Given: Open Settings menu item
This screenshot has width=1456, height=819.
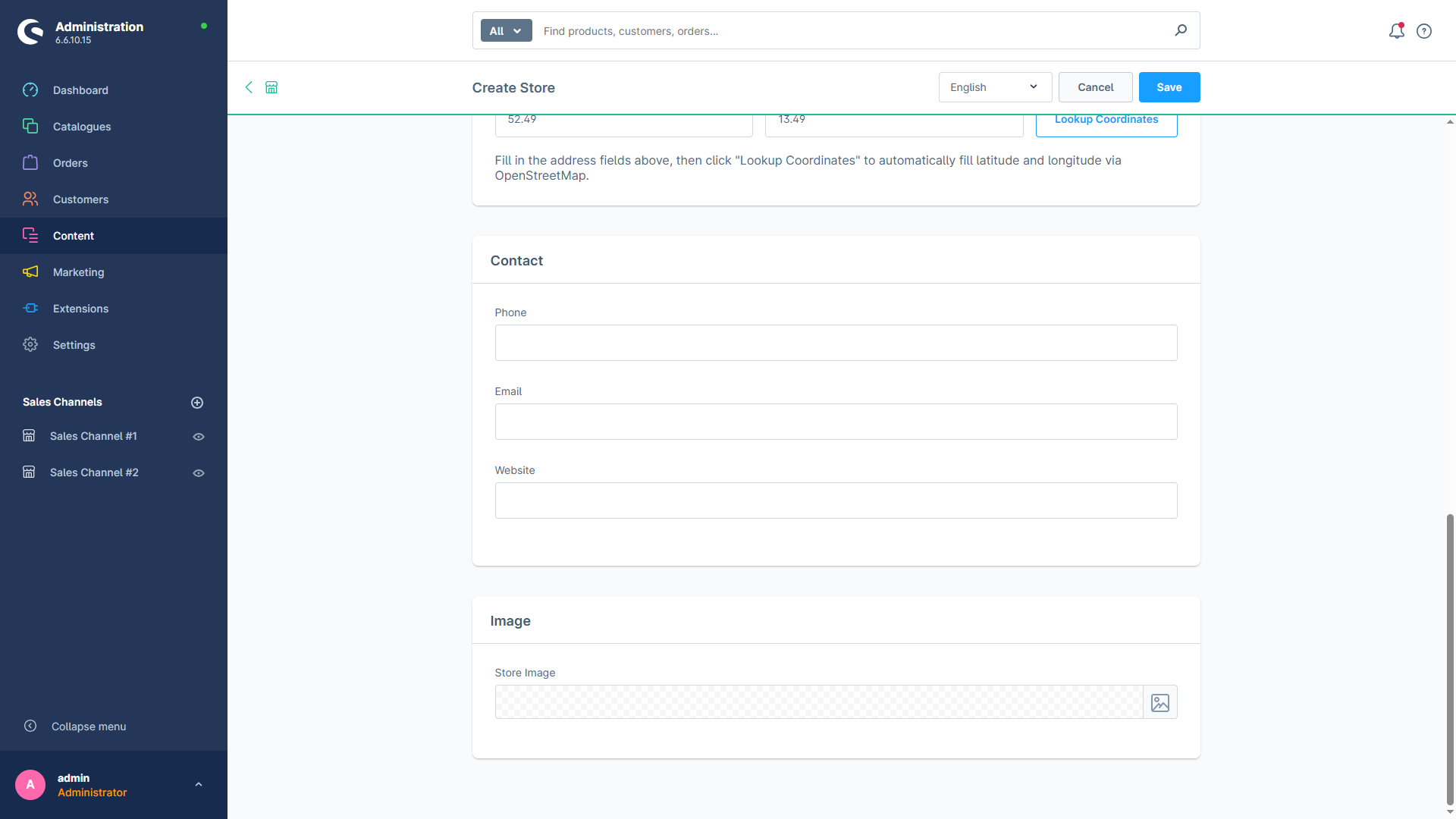Looking at the screenshot, I should click(114, 345).
